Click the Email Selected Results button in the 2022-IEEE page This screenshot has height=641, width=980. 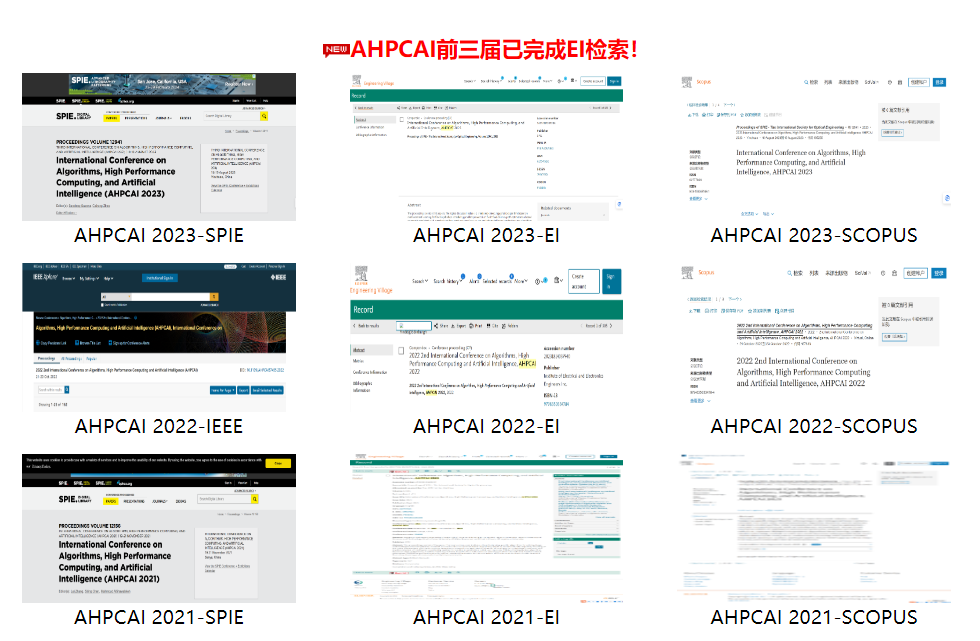click(x=268, y=390)
